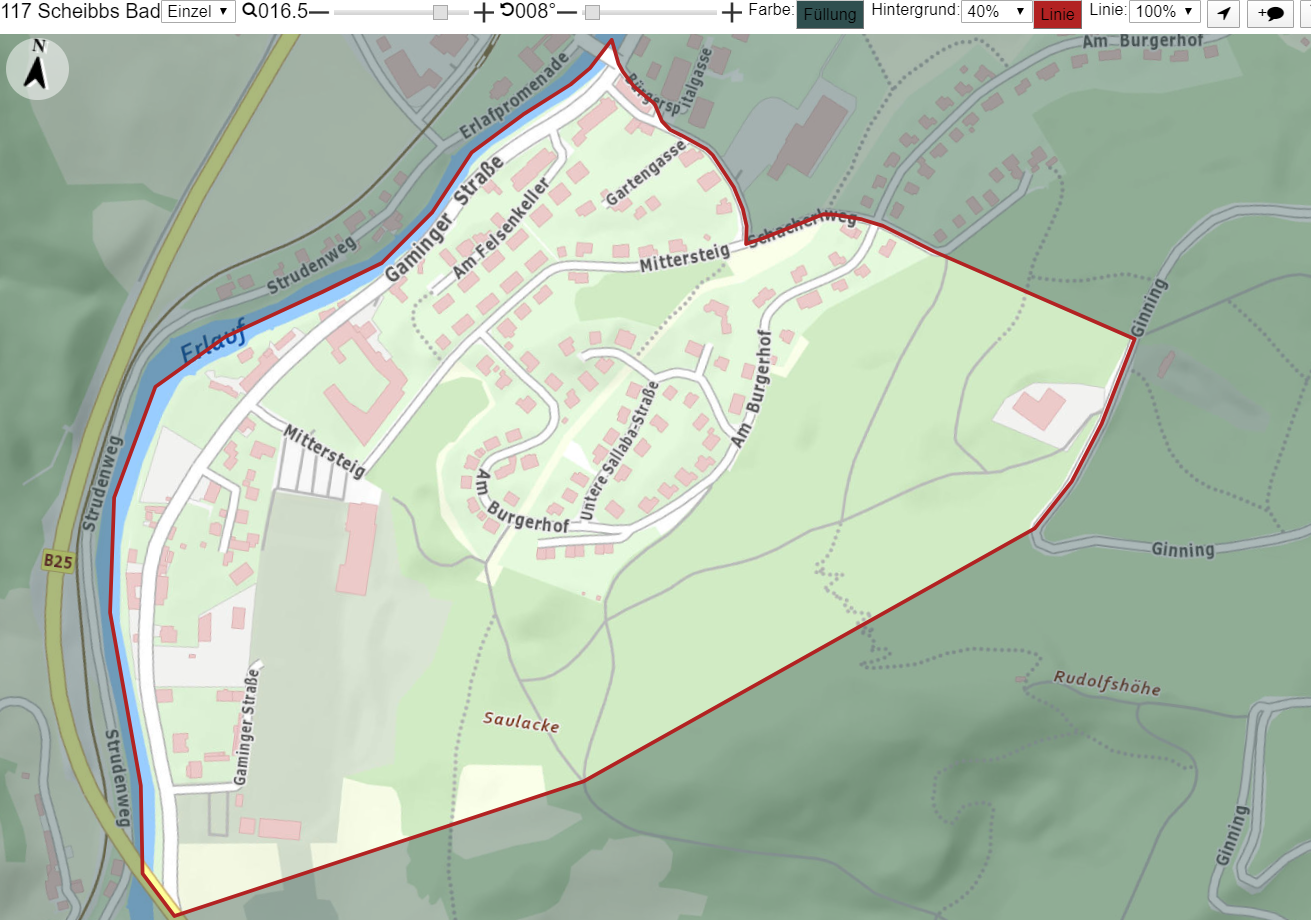Click the 117 Scheibbs Bad title

click(x=80, y=12)
